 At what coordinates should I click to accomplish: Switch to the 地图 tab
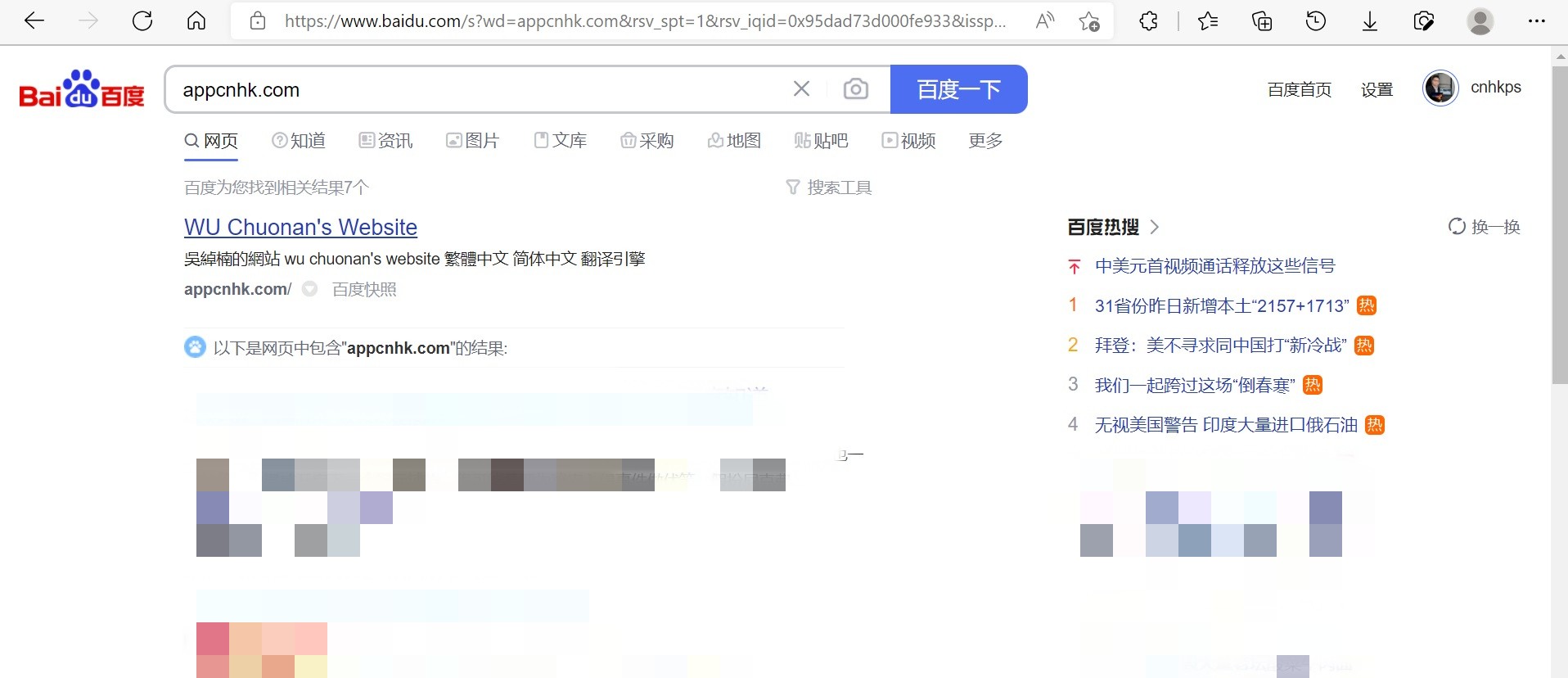click(734, 141)
